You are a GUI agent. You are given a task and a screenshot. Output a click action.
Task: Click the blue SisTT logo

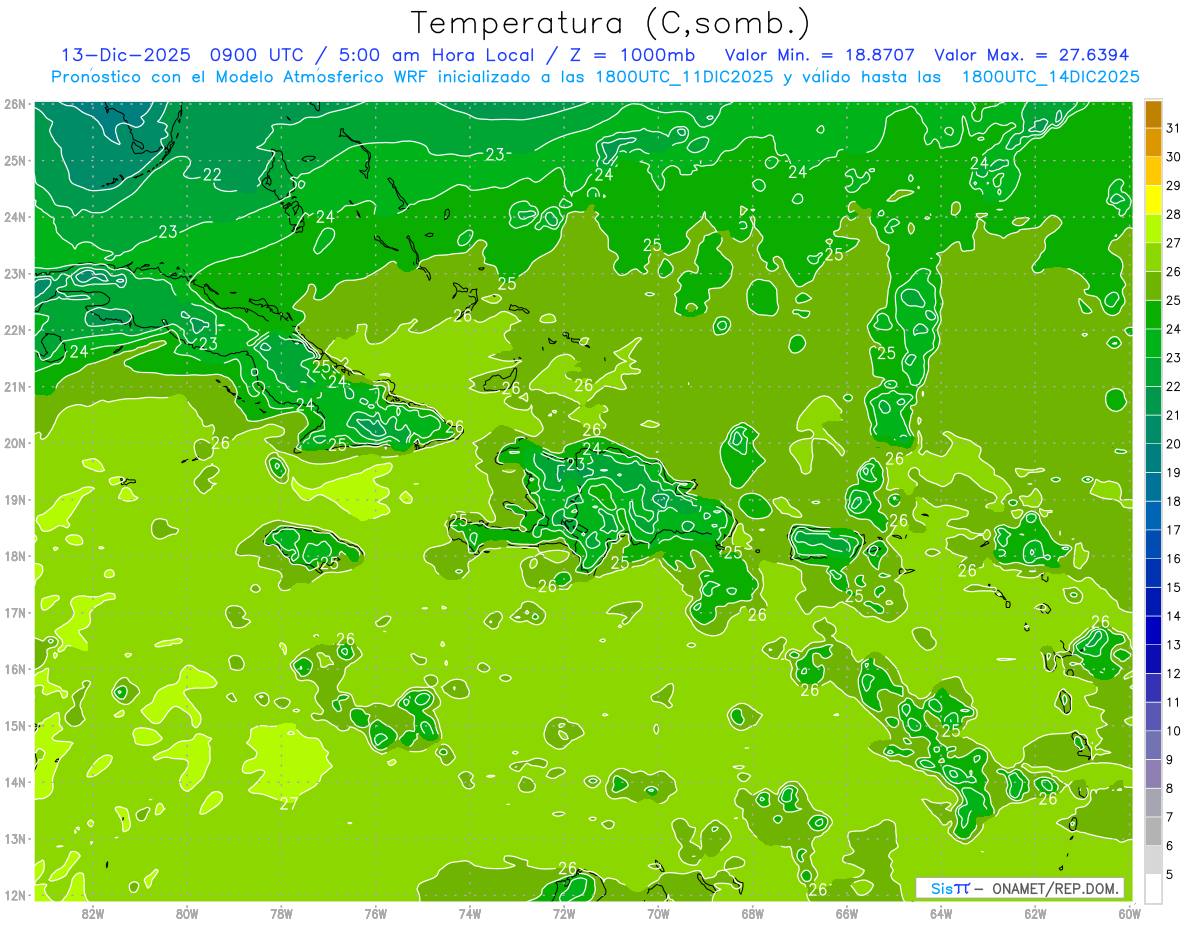[x=950, y=888]
